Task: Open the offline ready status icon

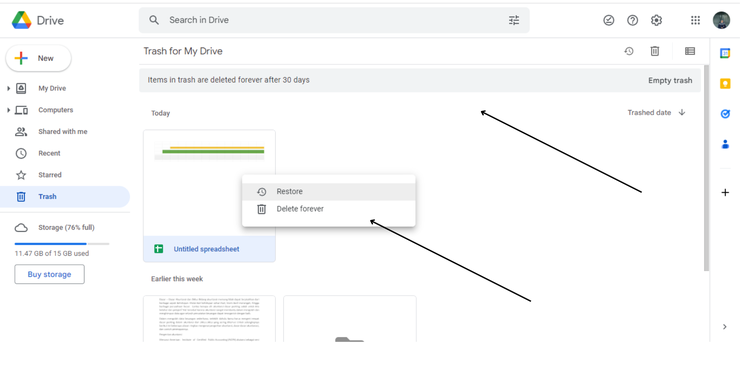Action: coord(608,20)
